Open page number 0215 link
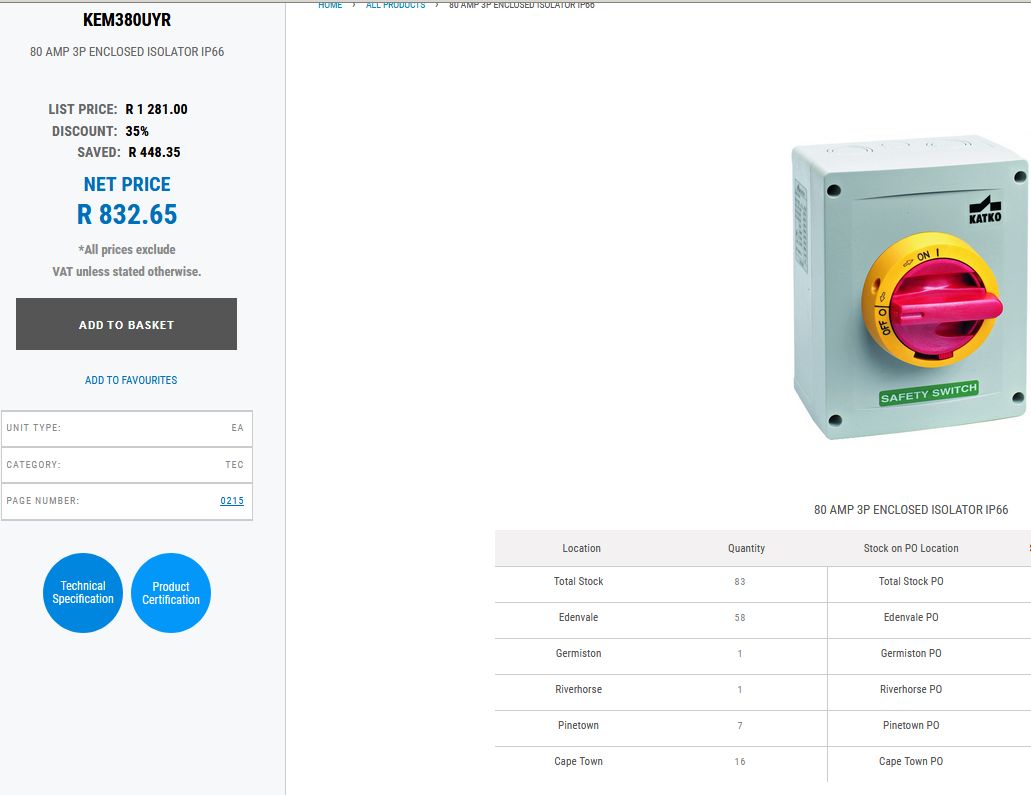 [x=232, y=500]
